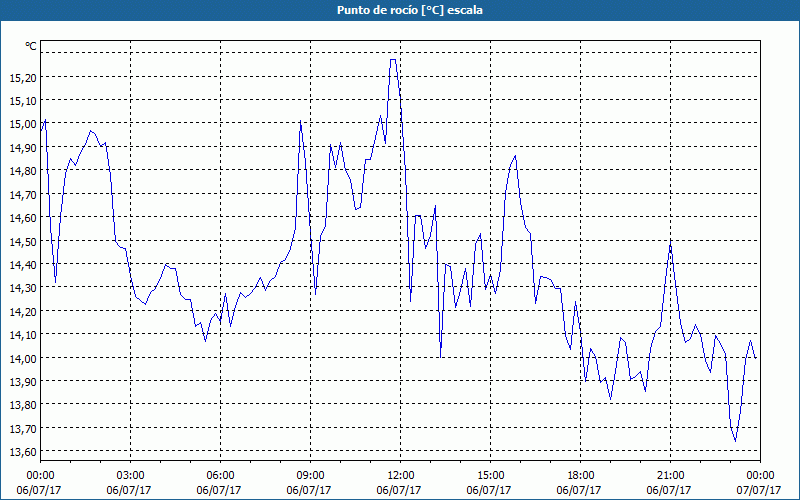
Task: Click the 09:00 time label
Action: click(310, 476)
